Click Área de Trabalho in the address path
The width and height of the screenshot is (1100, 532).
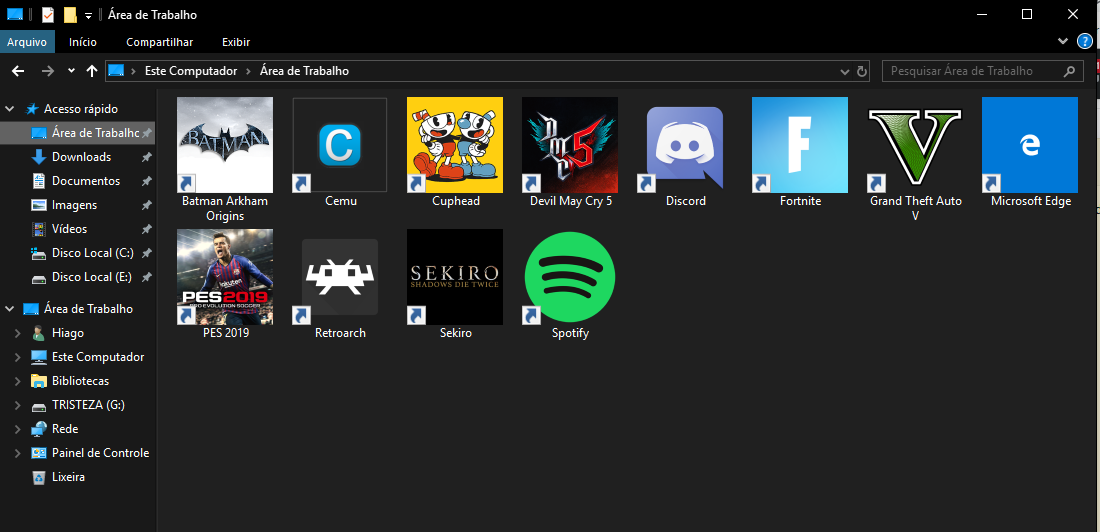click(304, 71)
